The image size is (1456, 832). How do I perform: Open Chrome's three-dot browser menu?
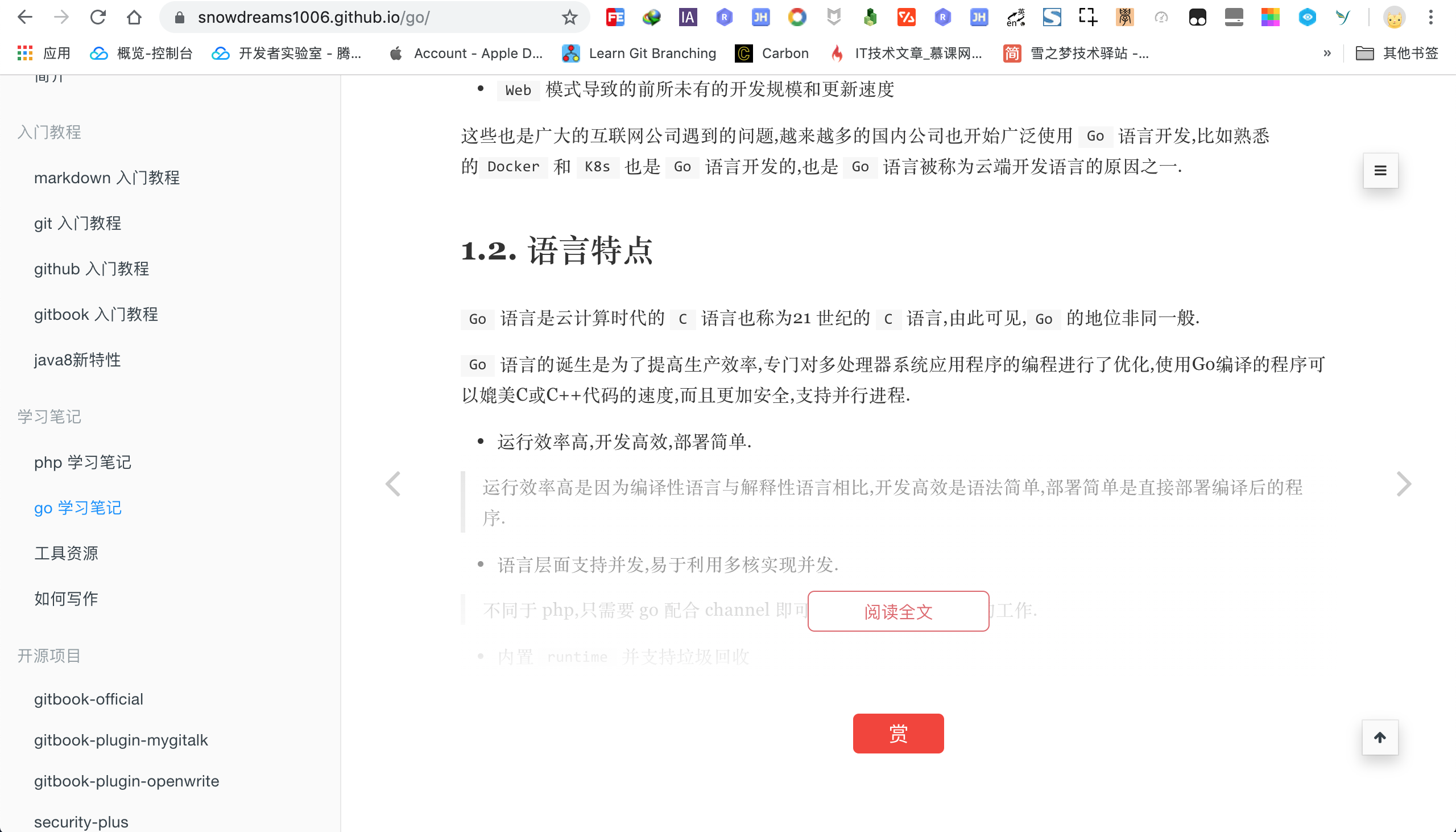coord(1430,17)
